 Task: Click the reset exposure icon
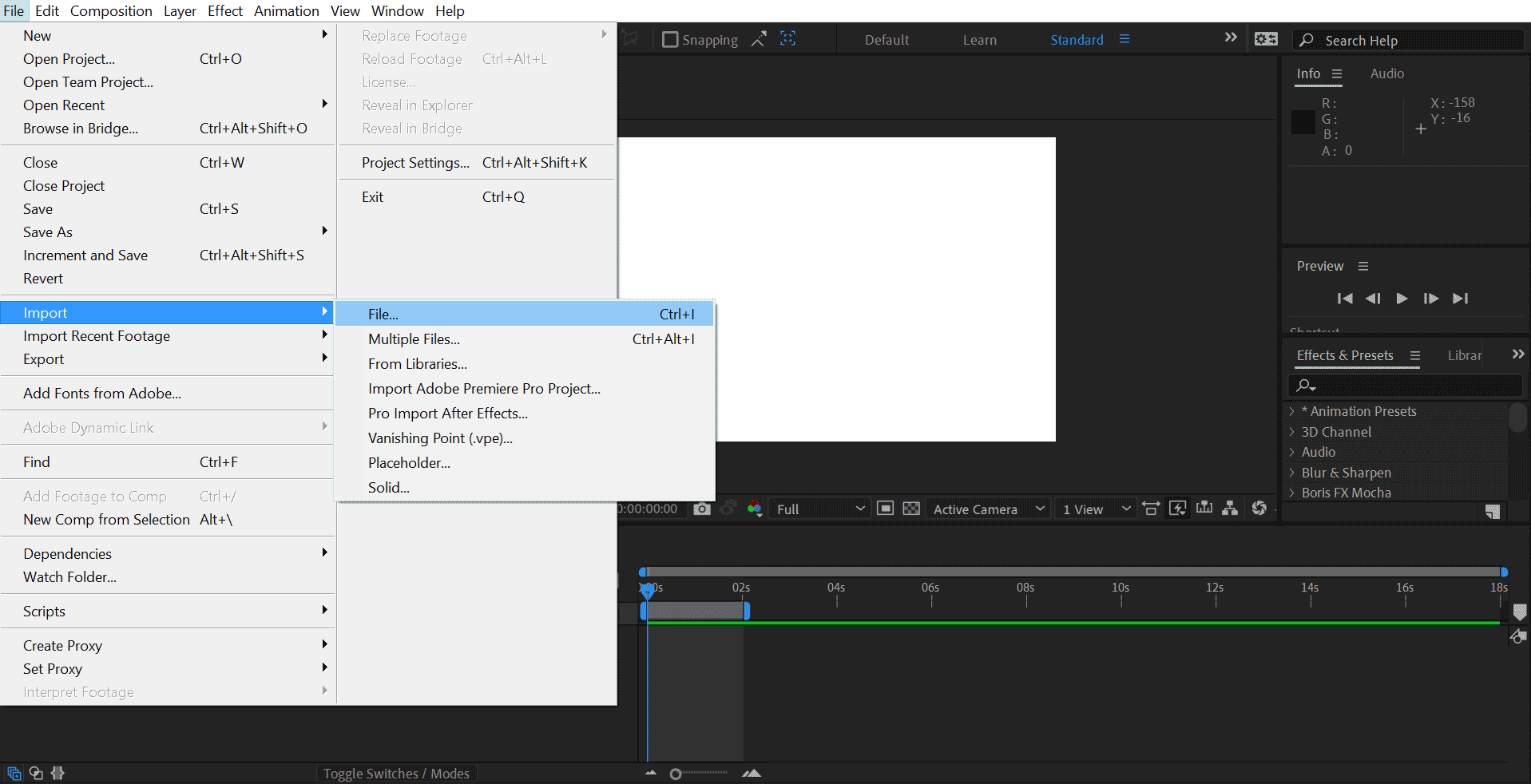click(x=1259, y=509)
